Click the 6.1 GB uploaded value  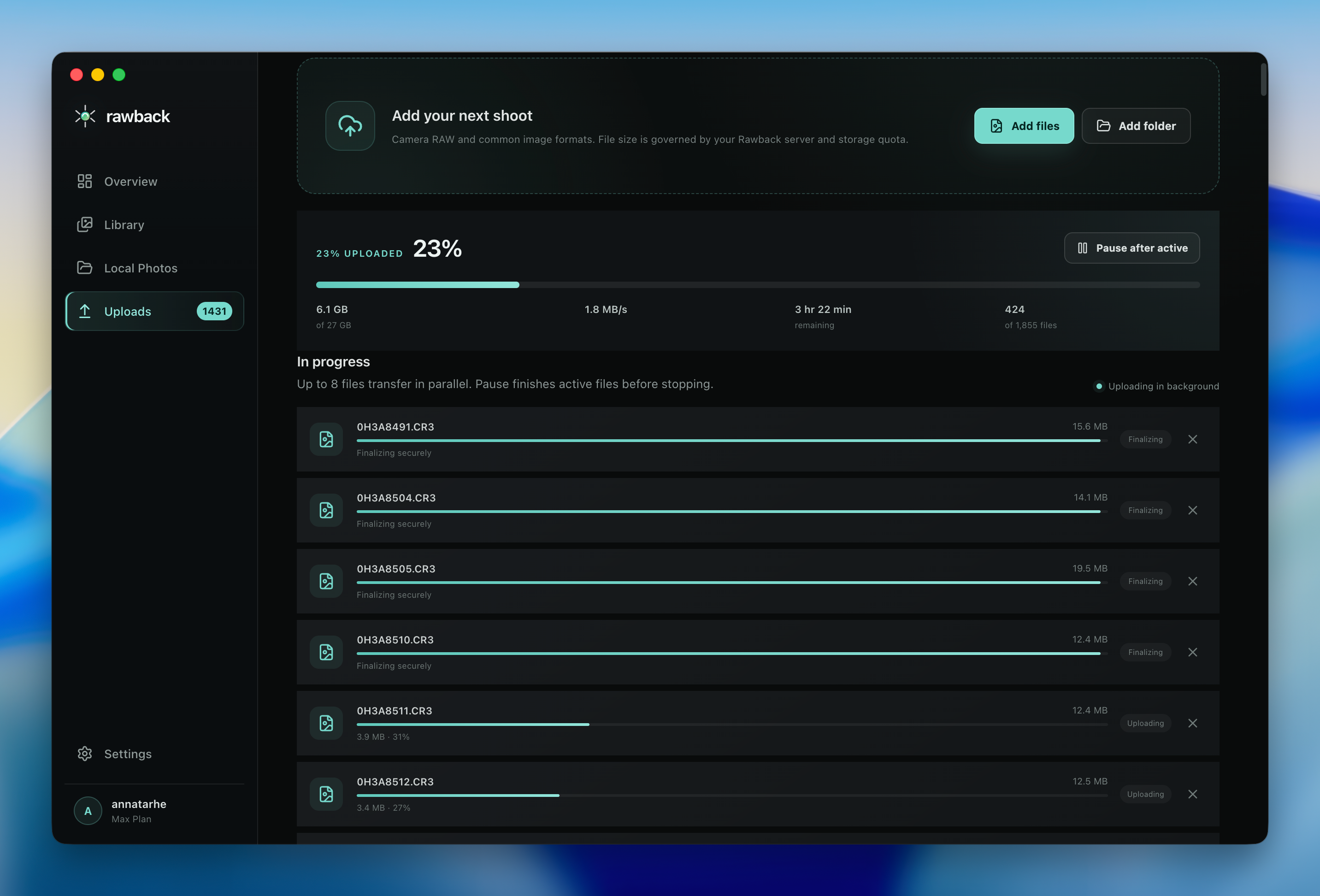(x=332, y=309)
